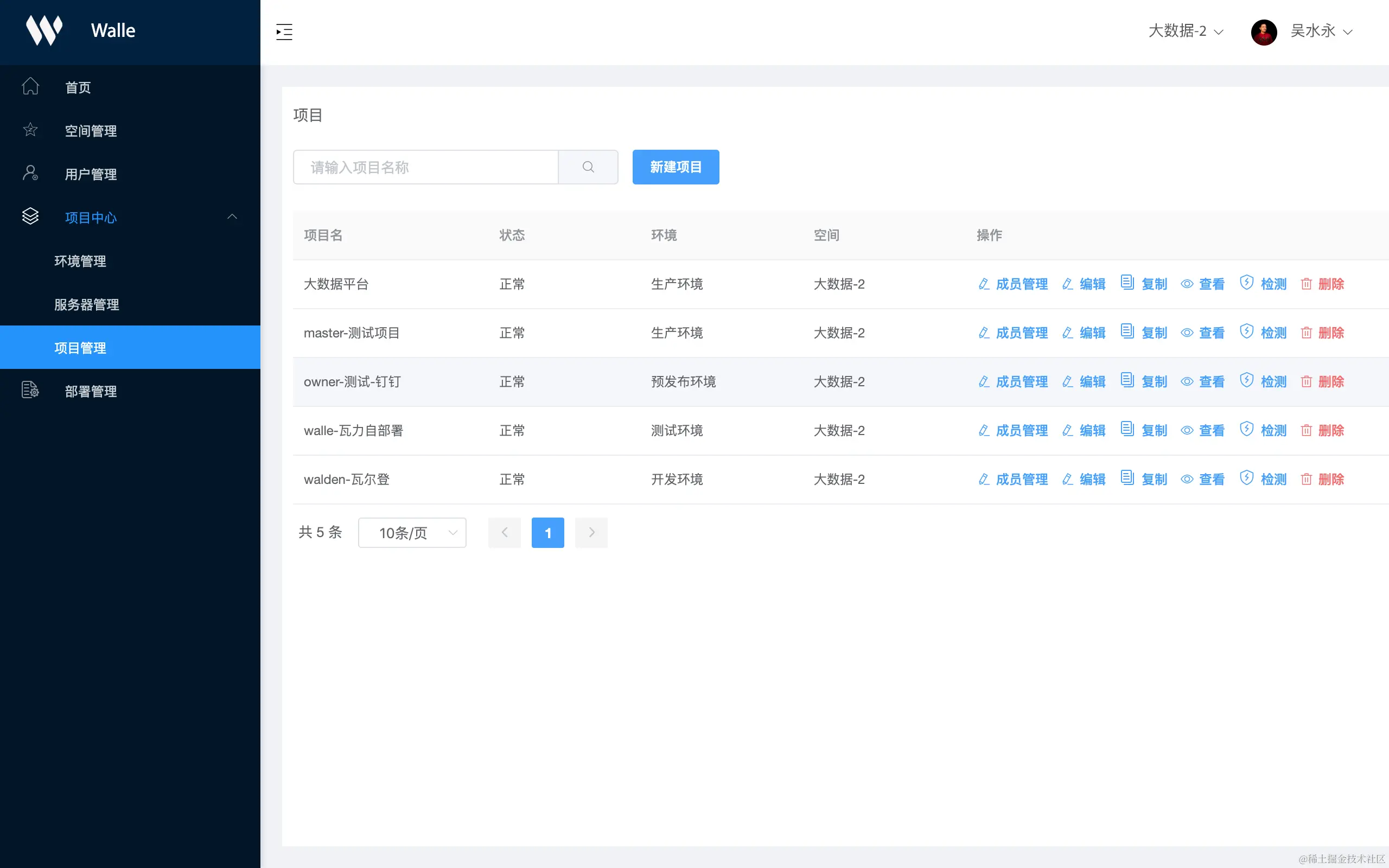Open the 吴水永 user menu
This screenshot has width=1389, height=868.
click(x=1321, y=31)
